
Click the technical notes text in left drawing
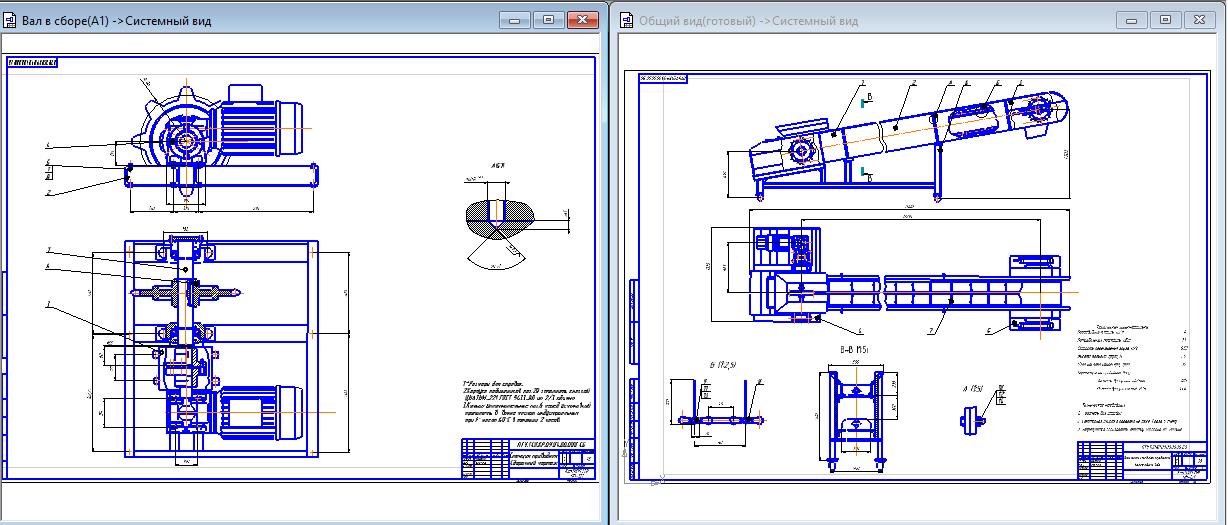[x=527, y=402]
